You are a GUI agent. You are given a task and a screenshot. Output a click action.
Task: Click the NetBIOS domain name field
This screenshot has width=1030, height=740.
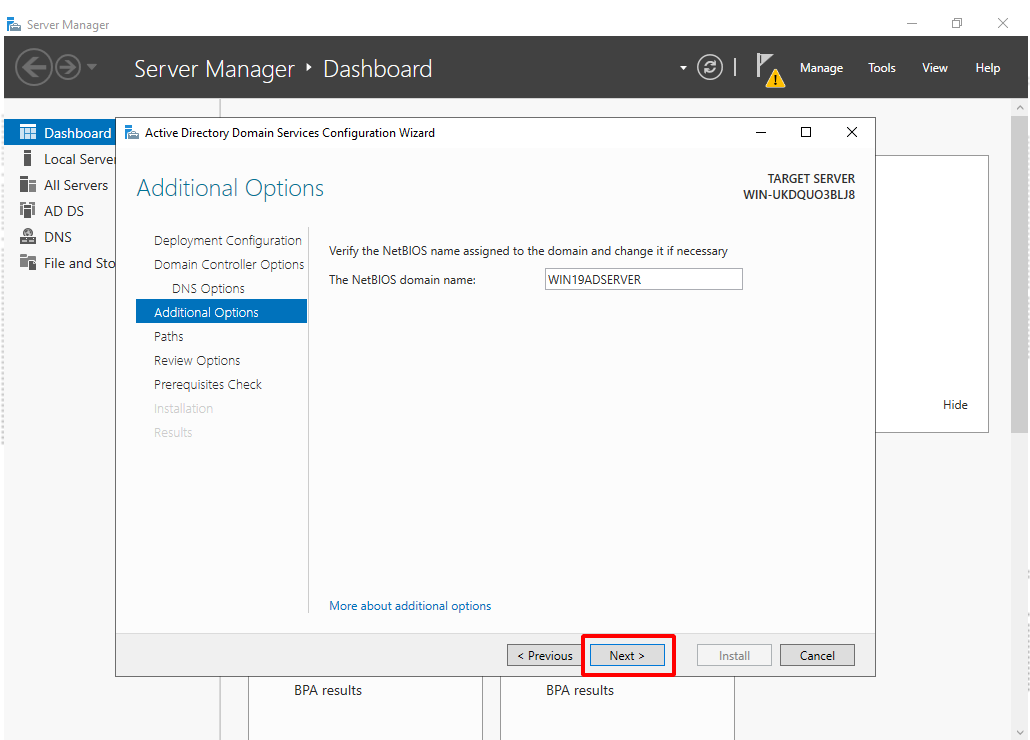(x=643, y=280)
